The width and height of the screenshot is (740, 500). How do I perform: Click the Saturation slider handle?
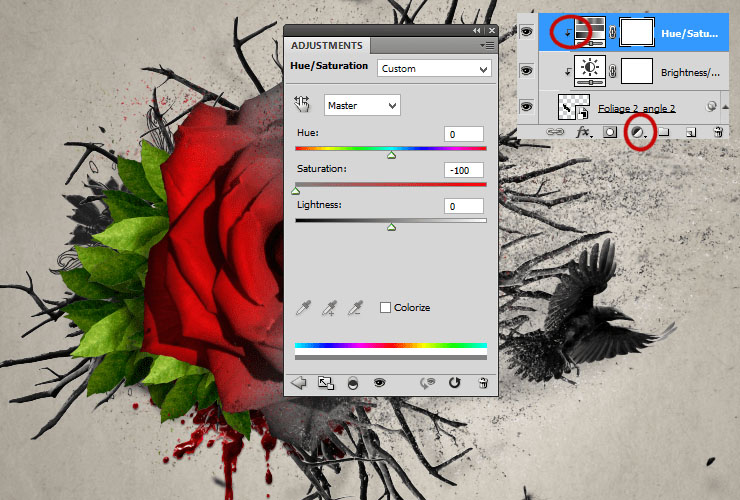pyautogui.click(x=295, y=191)
